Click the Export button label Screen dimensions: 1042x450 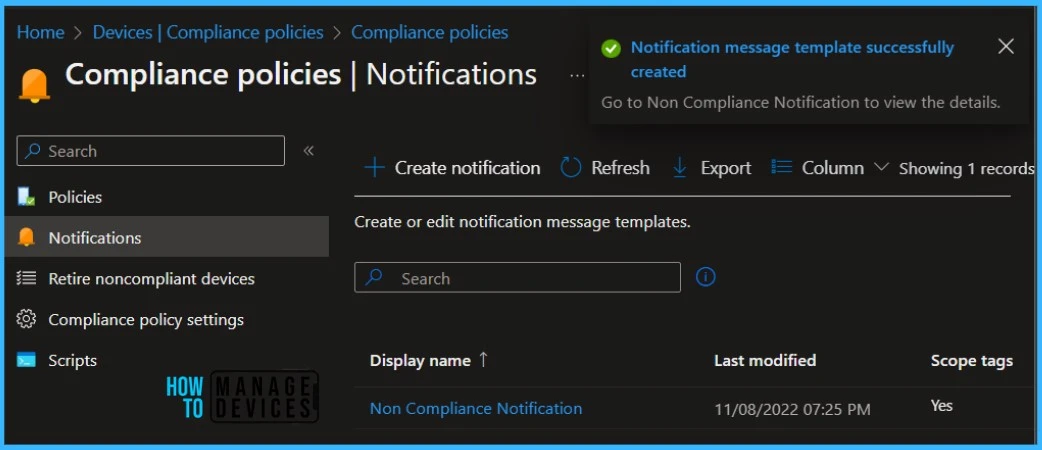(726, 168)
